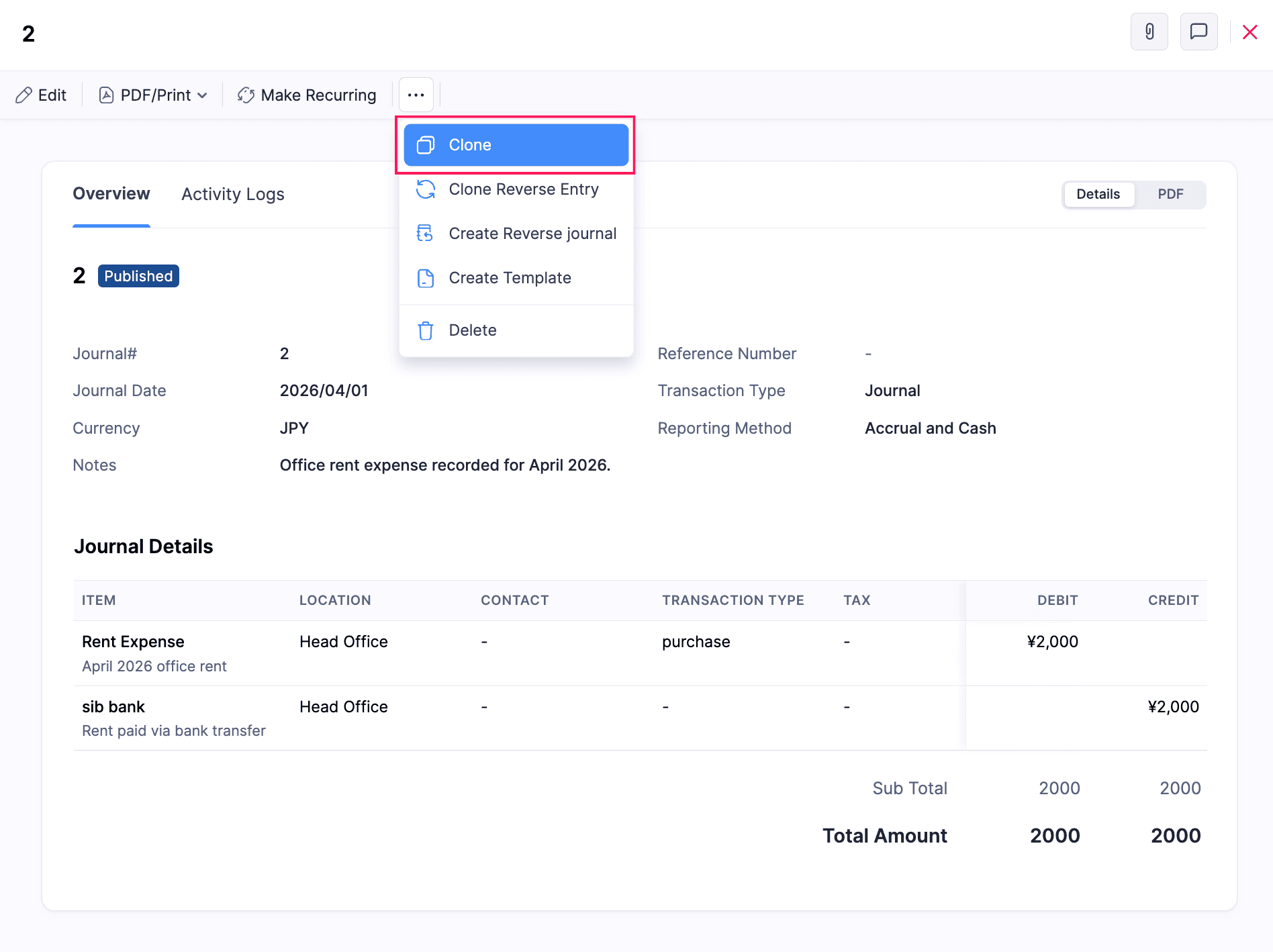Close the journal panel with the X
1273x952 pixels.
1249,32
